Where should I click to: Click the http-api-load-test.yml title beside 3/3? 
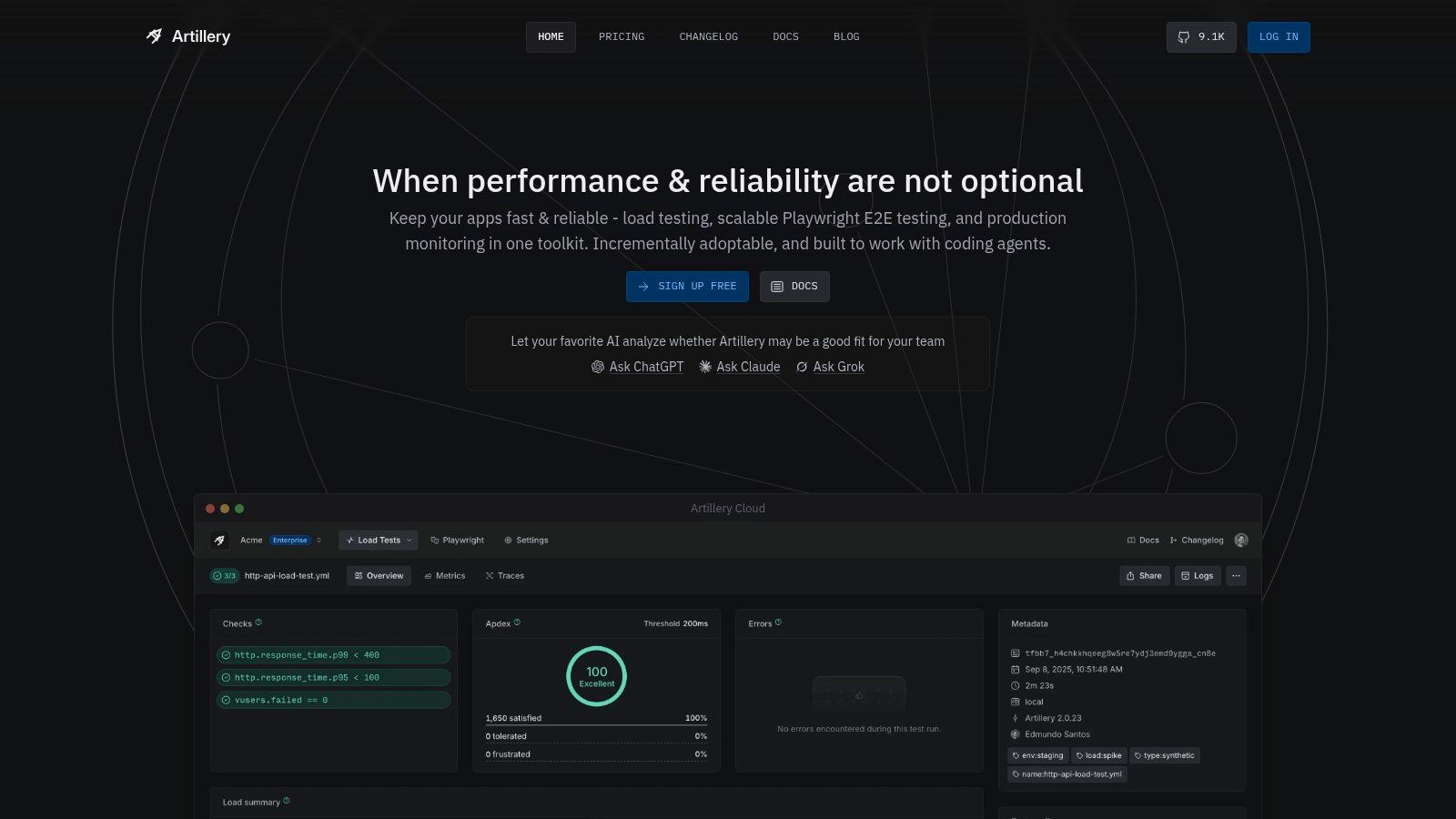(287, 576)
